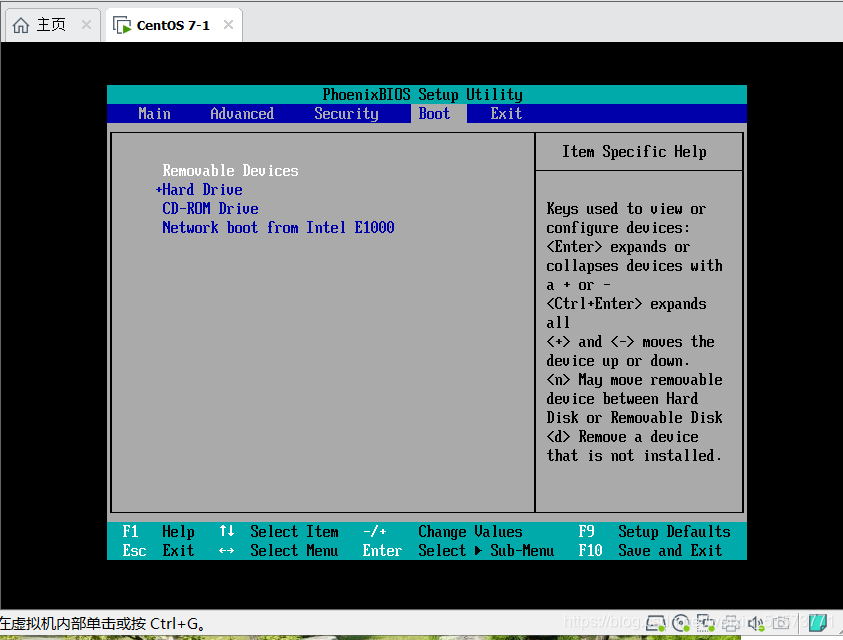
Task: Click the Ctrl+G status bar message
Action: [x=102, y=624]
